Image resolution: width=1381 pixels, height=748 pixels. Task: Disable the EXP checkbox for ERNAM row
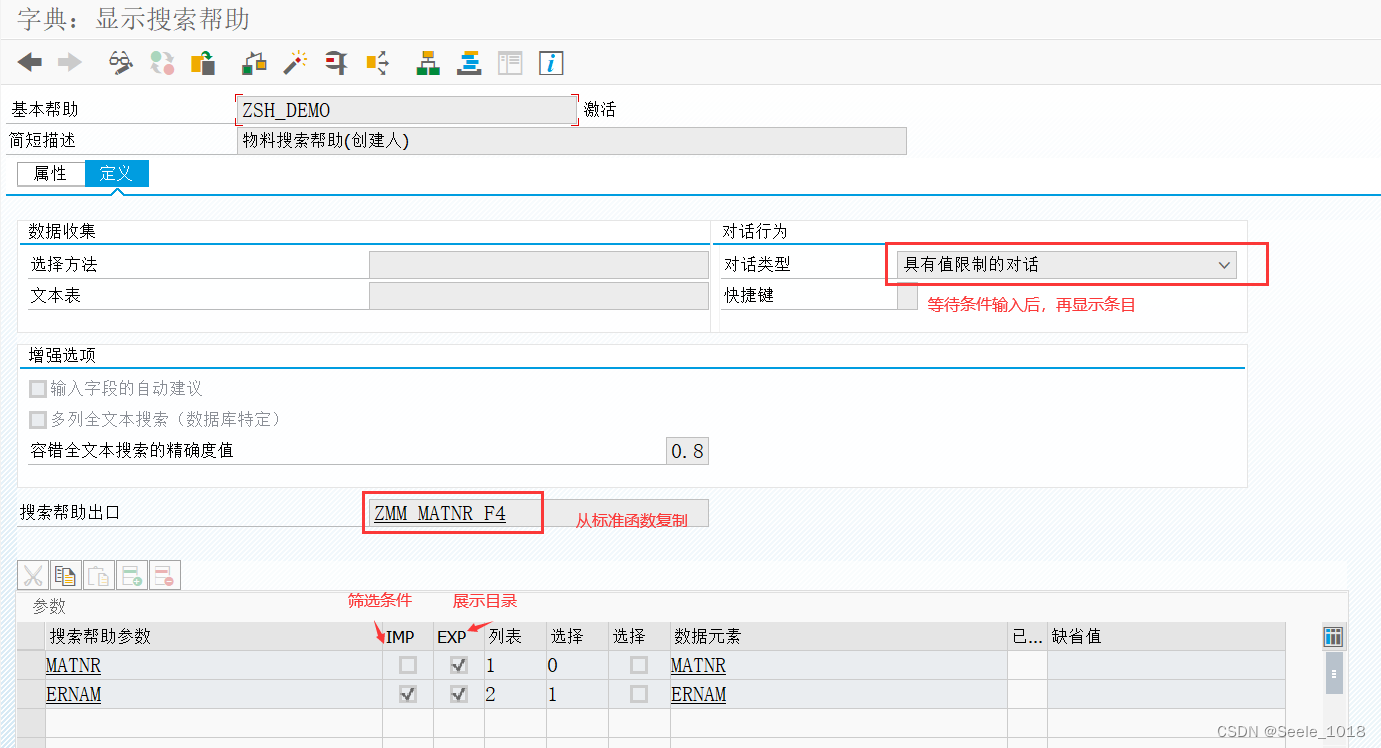458,693
